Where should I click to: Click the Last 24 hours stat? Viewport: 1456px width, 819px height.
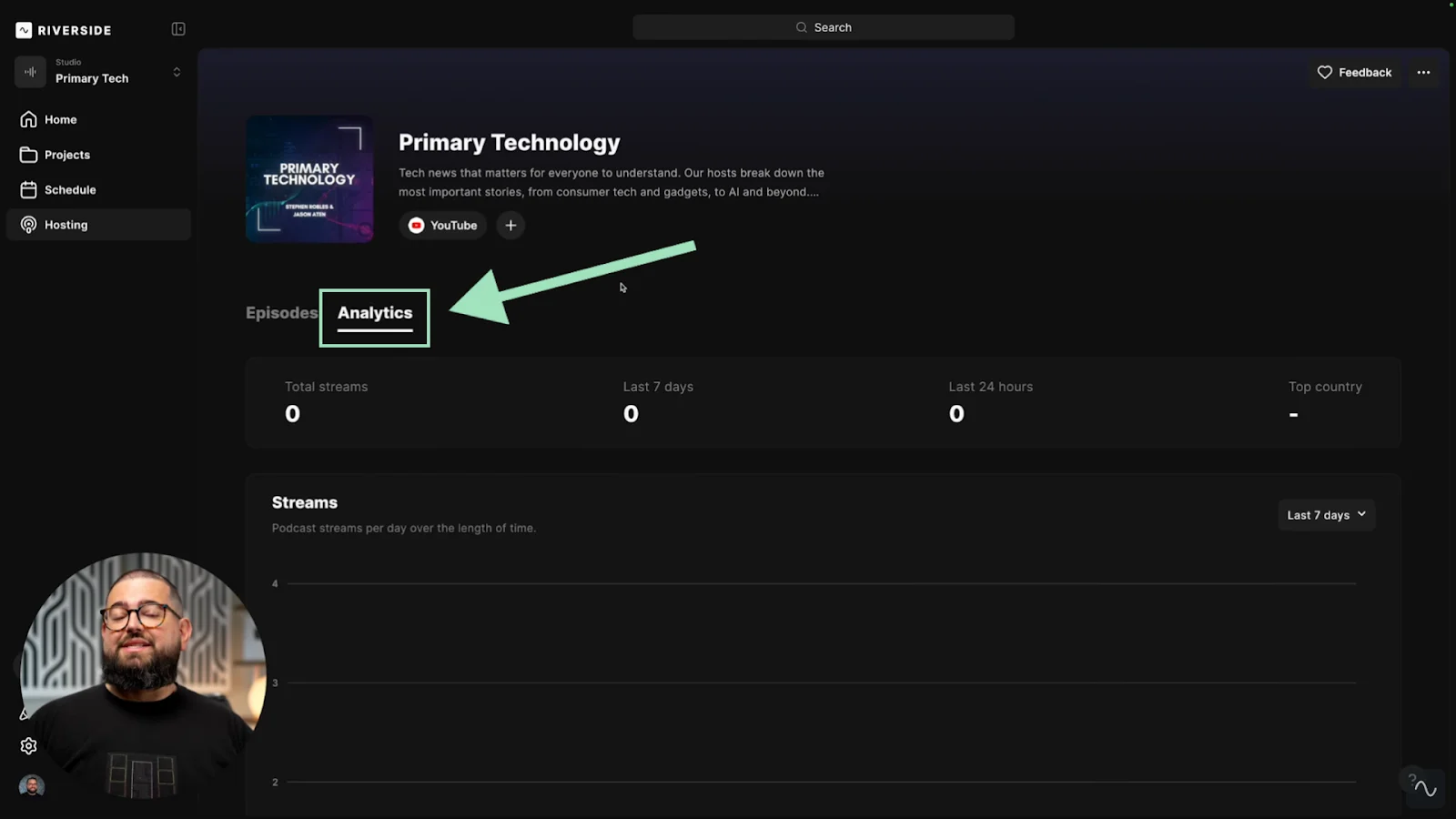click(x=990, y=400)
